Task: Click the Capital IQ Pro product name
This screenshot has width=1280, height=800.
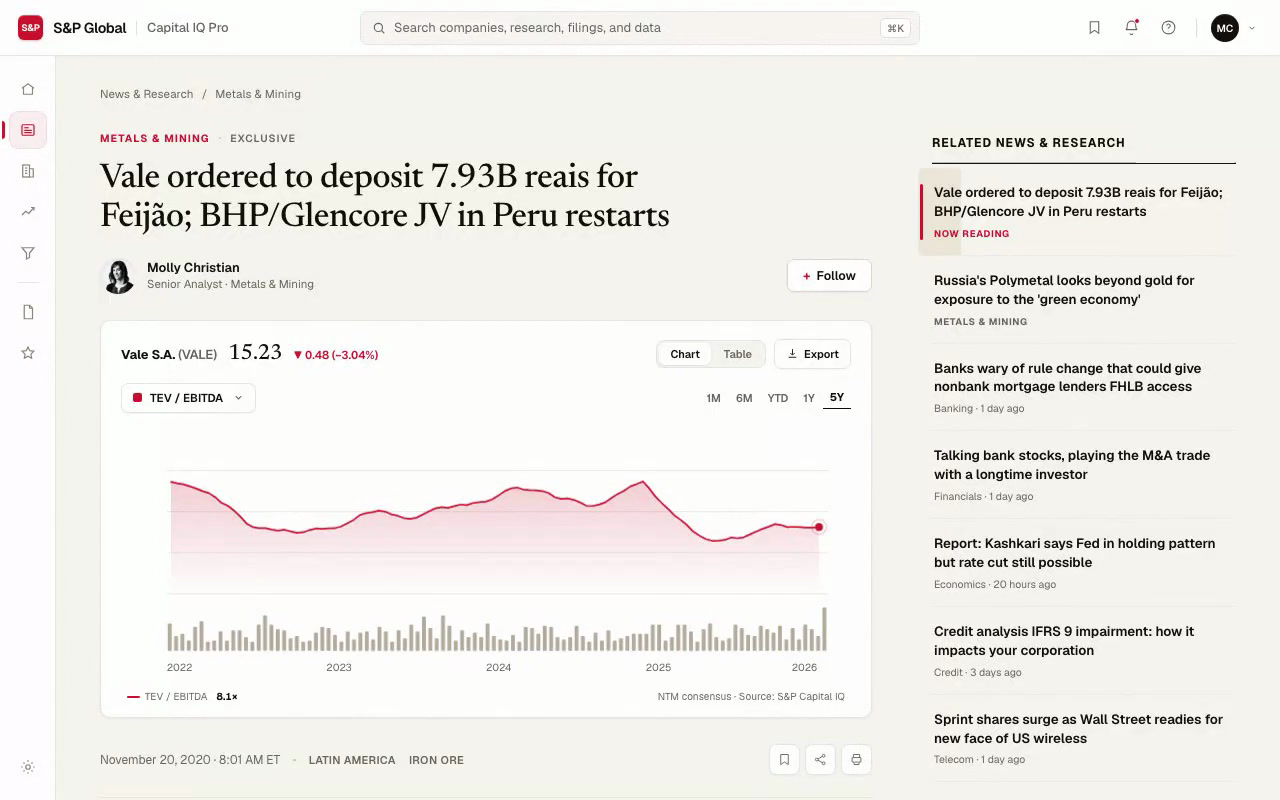Action: click(x=188, y=28)
